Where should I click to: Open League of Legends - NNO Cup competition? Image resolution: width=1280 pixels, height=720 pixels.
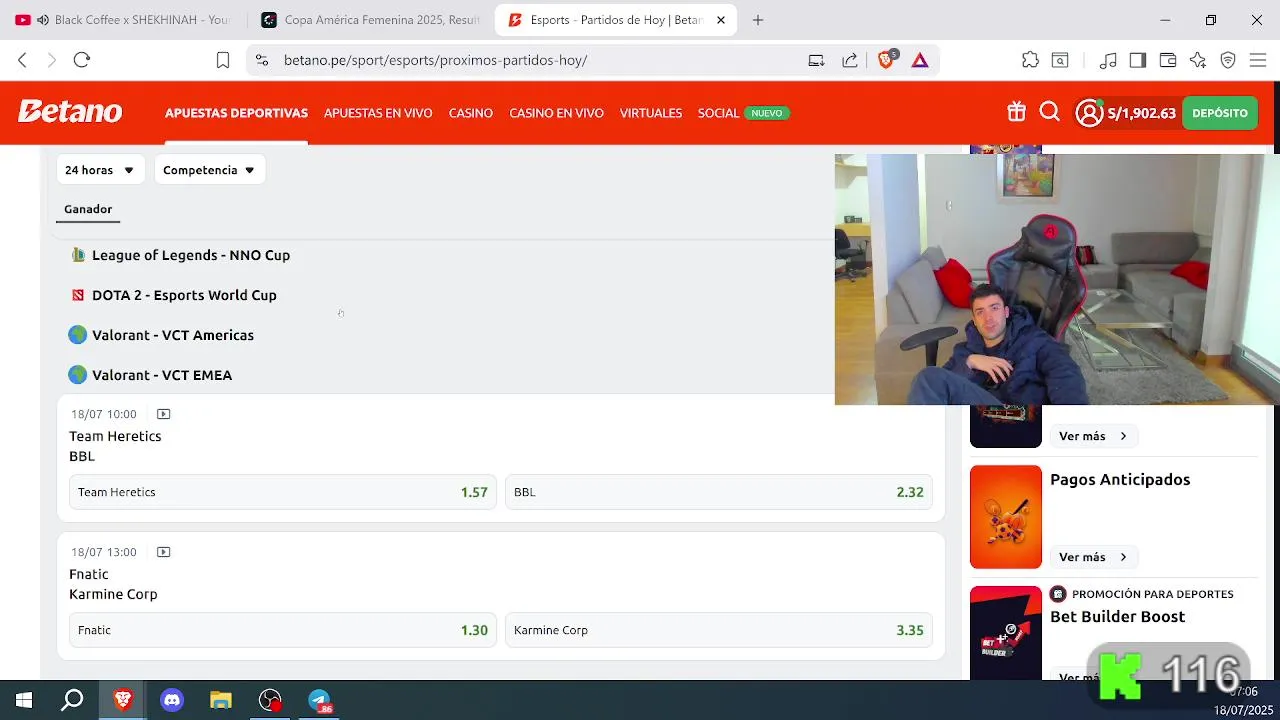(x=191, y=255)
